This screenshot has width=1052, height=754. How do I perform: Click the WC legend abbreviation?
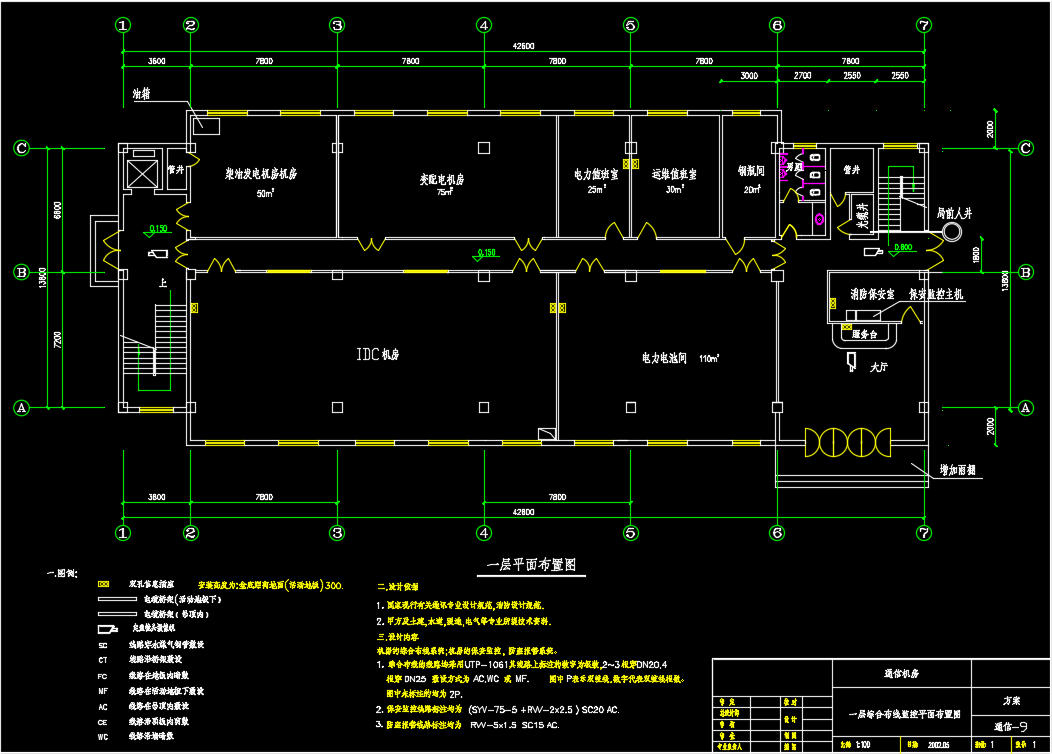(103, 737)
